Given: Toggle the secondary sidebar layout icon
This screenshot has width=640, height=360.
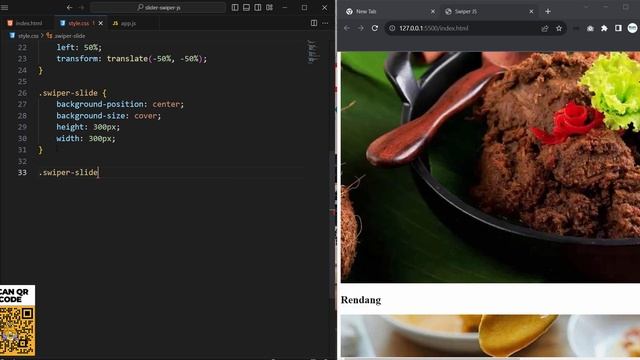Looking at the screenshot, I should 258,7.
